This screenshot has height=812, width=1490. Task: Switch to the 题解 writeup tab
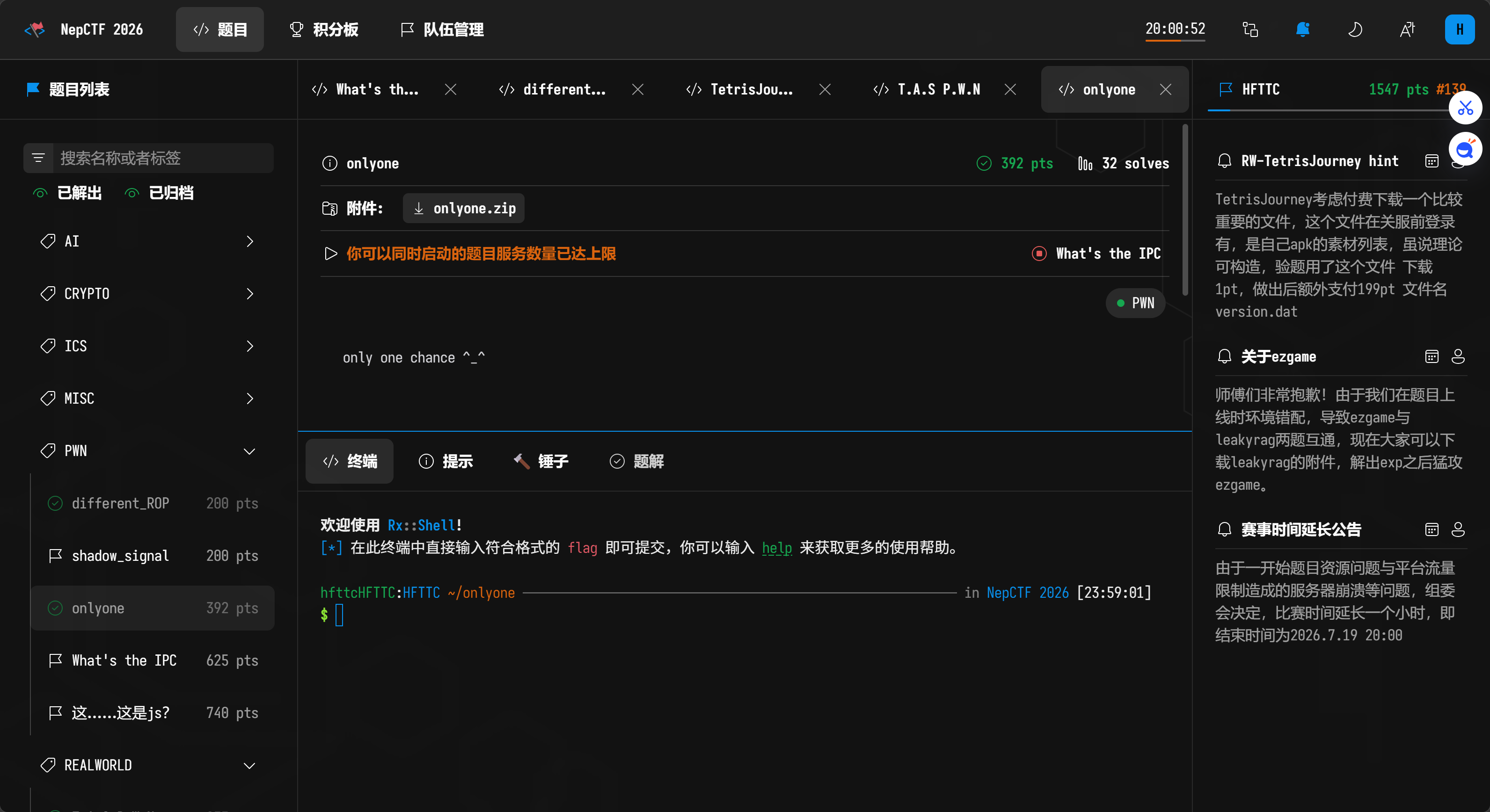[636, 461]
